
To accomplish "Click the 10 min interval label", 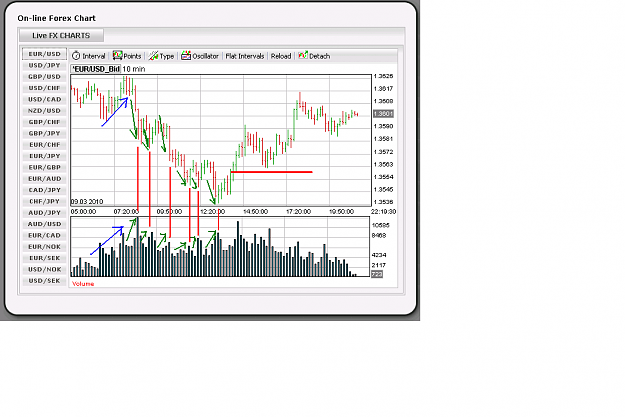I will [x=134, y=69].
